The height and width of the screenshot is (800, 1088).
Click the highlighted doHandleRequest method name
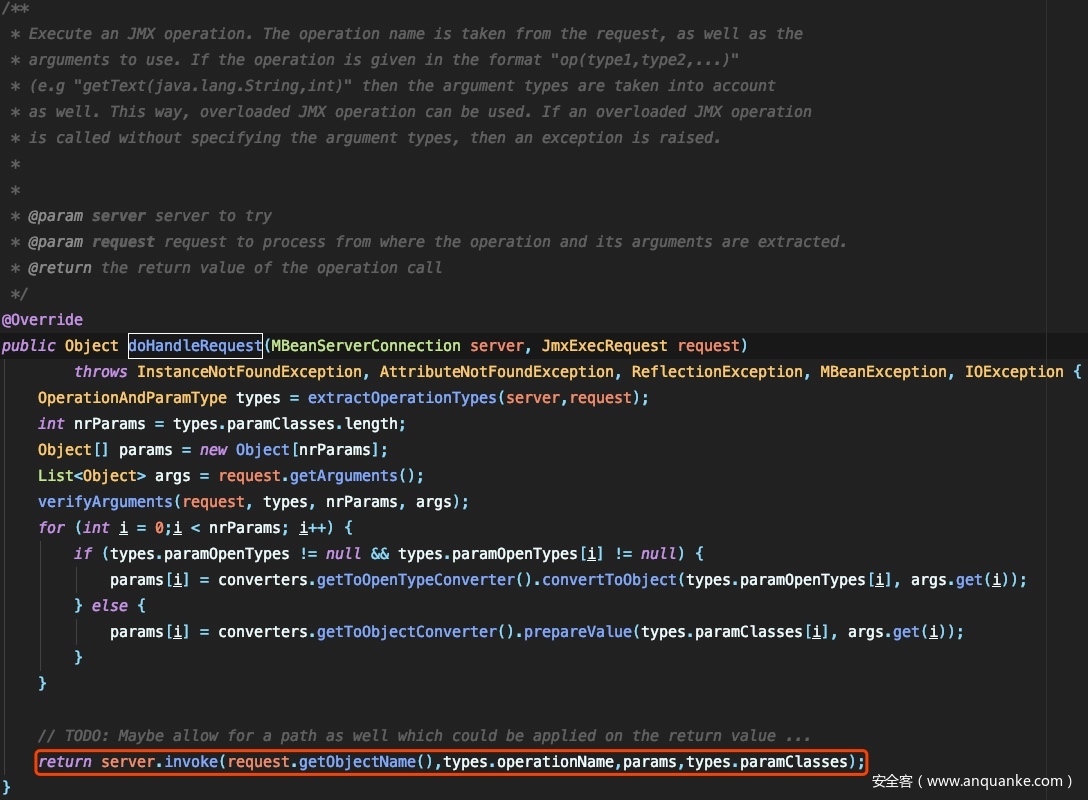pyautogui.click(x=195, y=346)
